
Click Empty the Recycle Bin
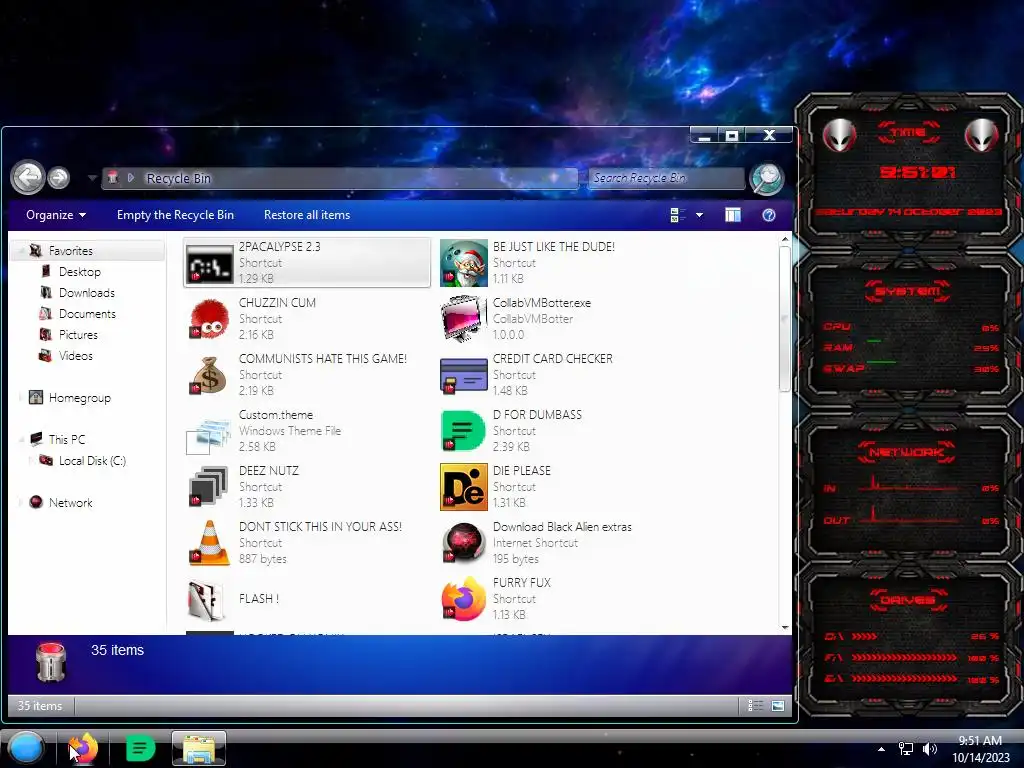pyautogui.click(x=175, y=215)
